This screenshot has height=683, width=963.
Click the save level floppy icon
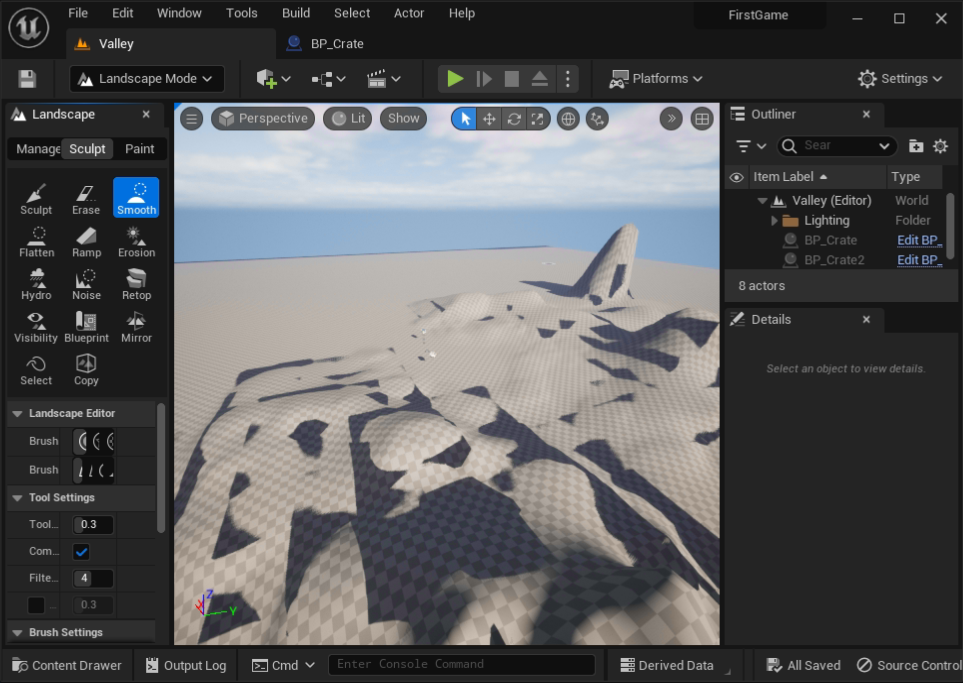click(x=27, y=79)
